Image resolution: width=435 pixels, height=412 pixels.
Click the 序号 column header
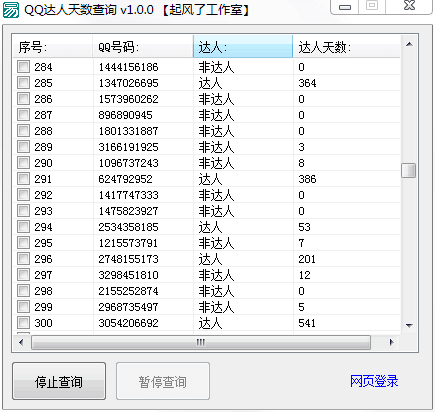(x=53, y=47)
